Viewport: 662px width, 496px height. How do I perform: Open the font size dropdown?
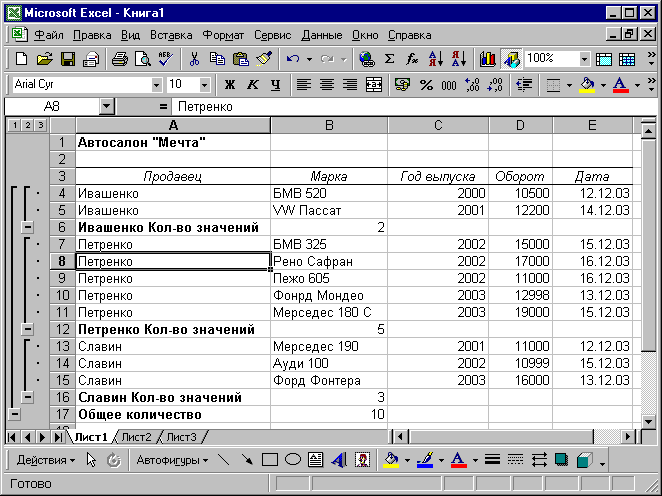point(204,85)
